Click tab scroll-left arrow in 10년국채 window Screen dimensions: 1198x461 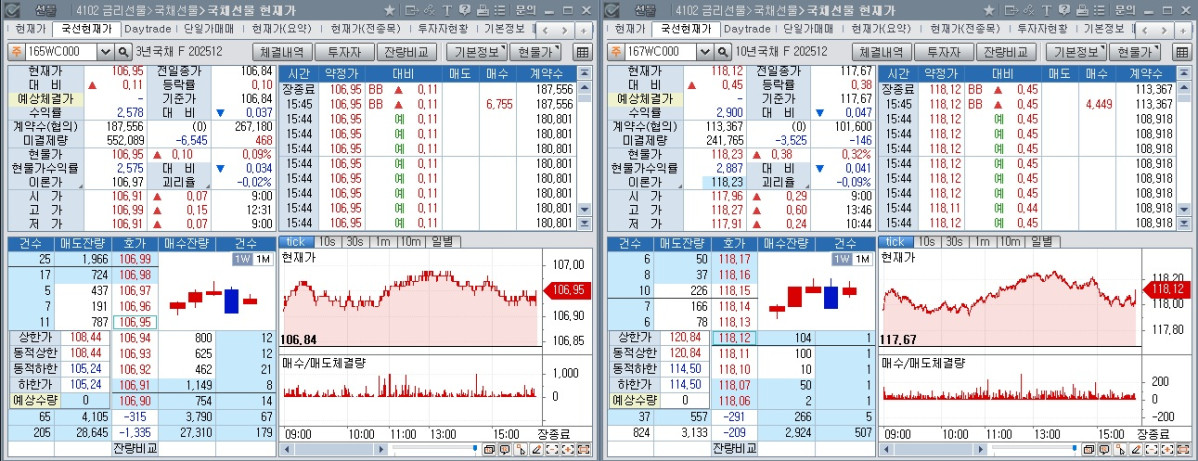point(1145,31)
